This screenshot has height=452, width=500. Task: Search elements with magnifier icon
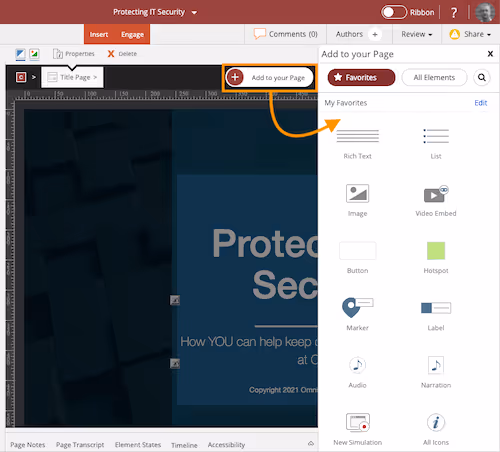coord(482,77)
